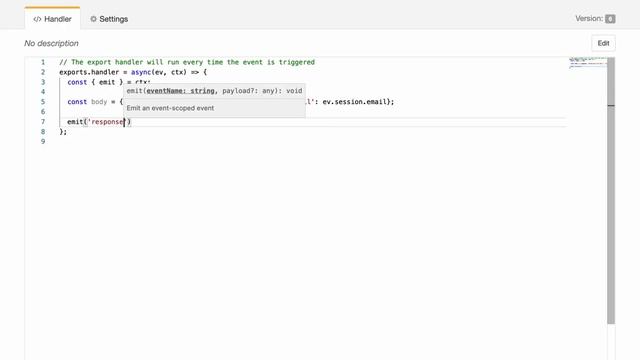Click the 'No description' text

click(x=51, y=43)
